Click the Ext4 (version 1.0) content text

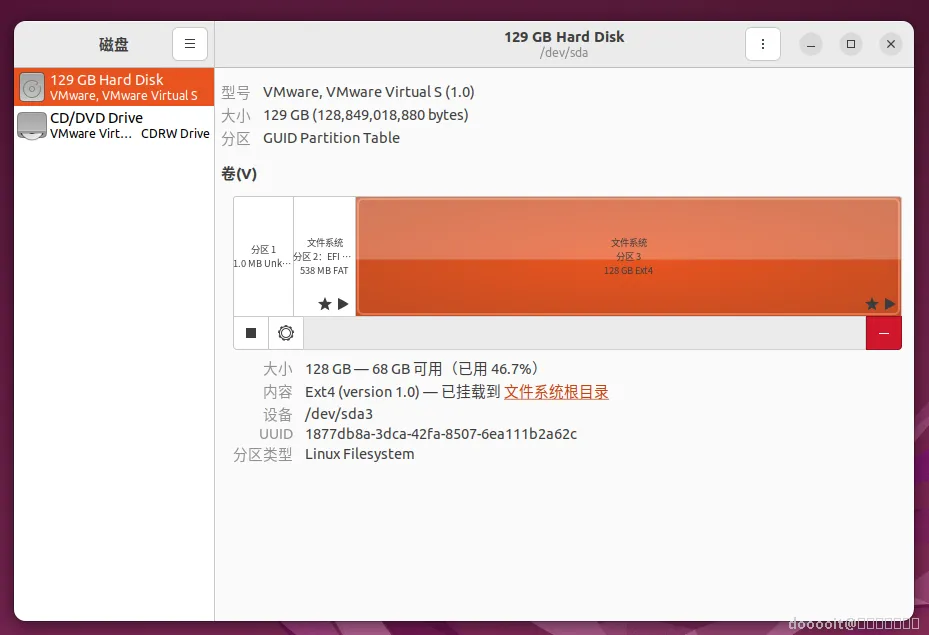[x=362, y=392]
